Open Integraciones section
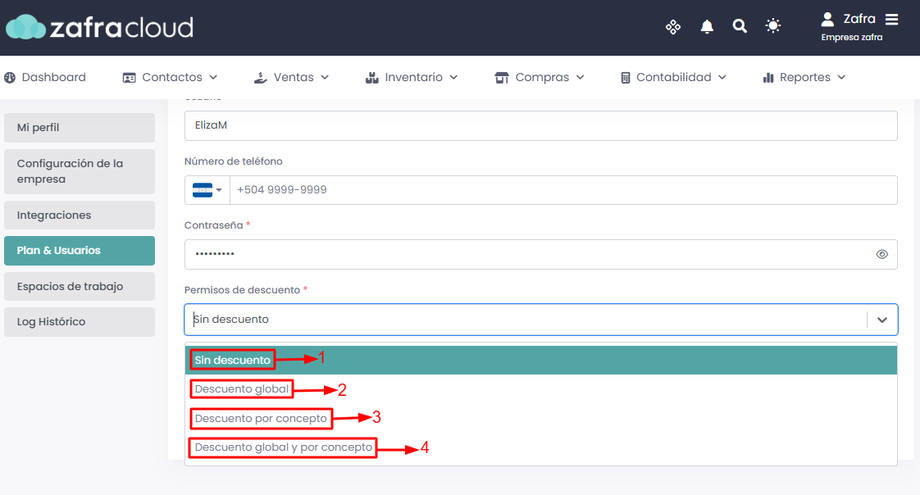Screen dimensions: 920x495 79,215
